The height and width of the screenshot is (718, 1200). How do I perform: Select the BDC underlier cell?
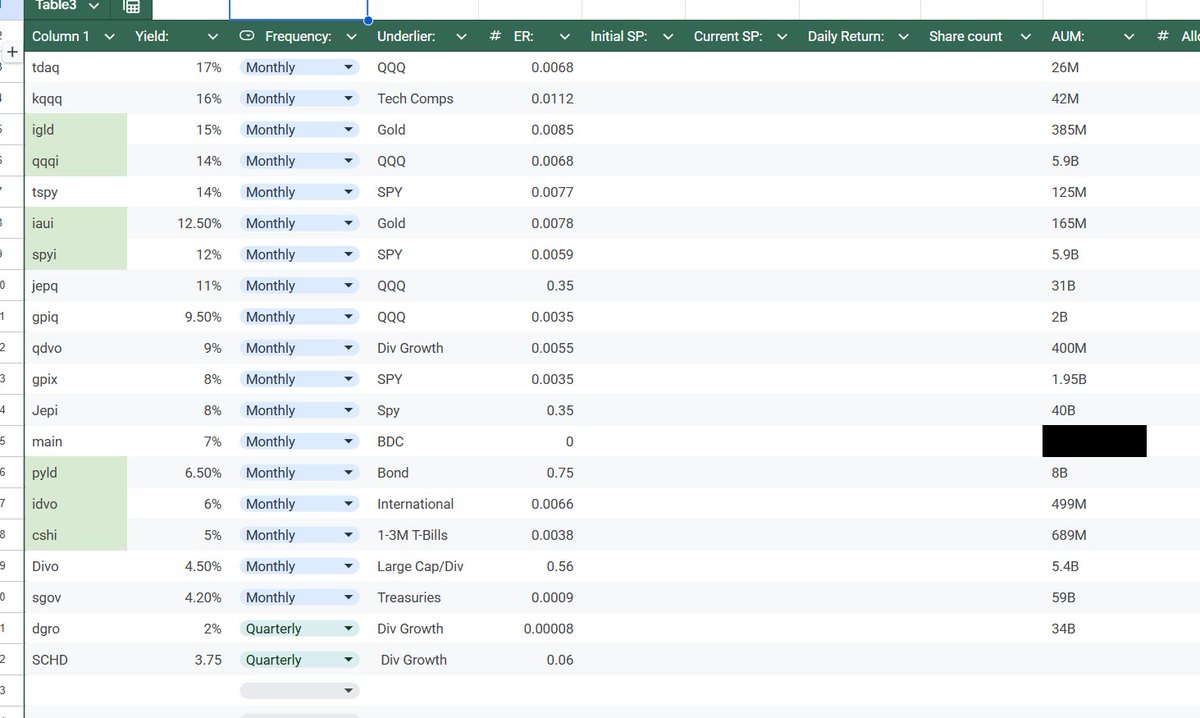[x=424, y=442]
